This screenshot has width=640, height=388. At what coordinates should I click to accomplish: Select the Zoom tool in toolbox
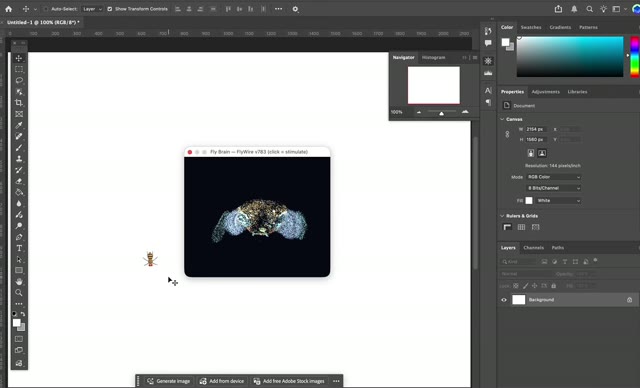tap(19, 293)
